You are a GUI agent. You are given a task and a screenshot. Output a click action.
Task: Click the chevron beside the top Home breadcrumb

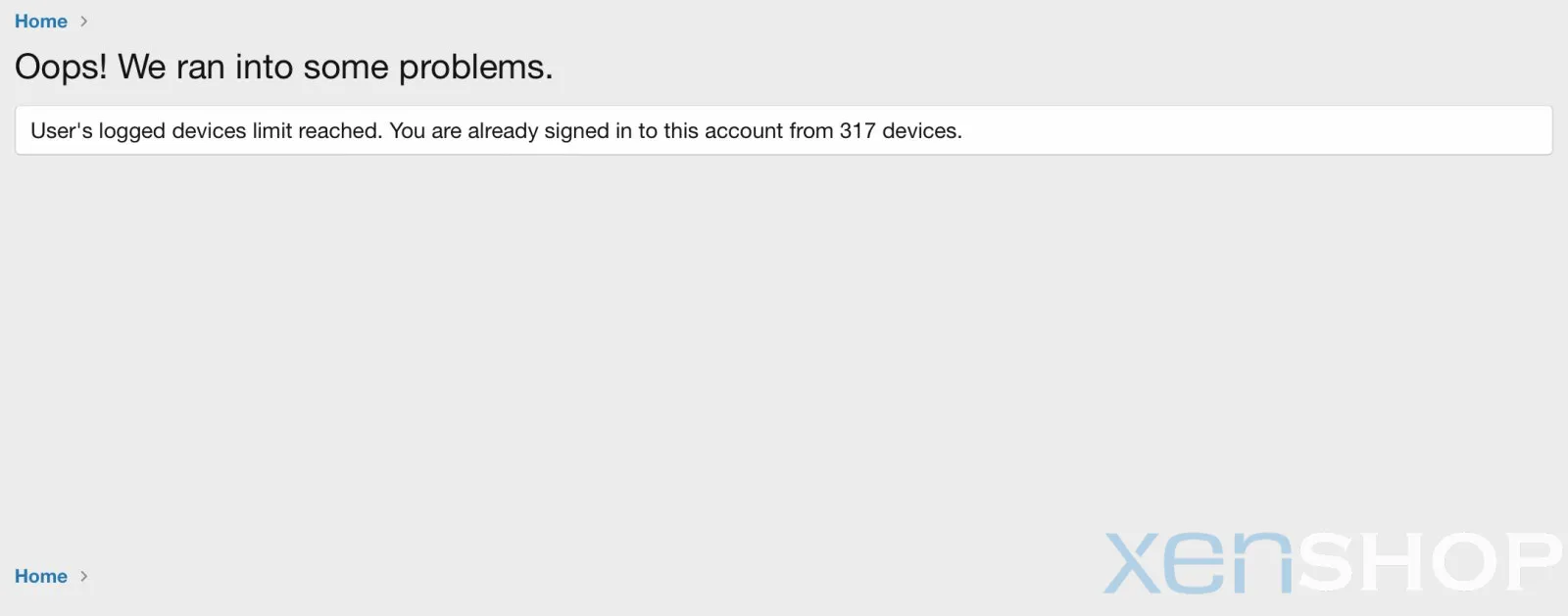coord(84,22)
